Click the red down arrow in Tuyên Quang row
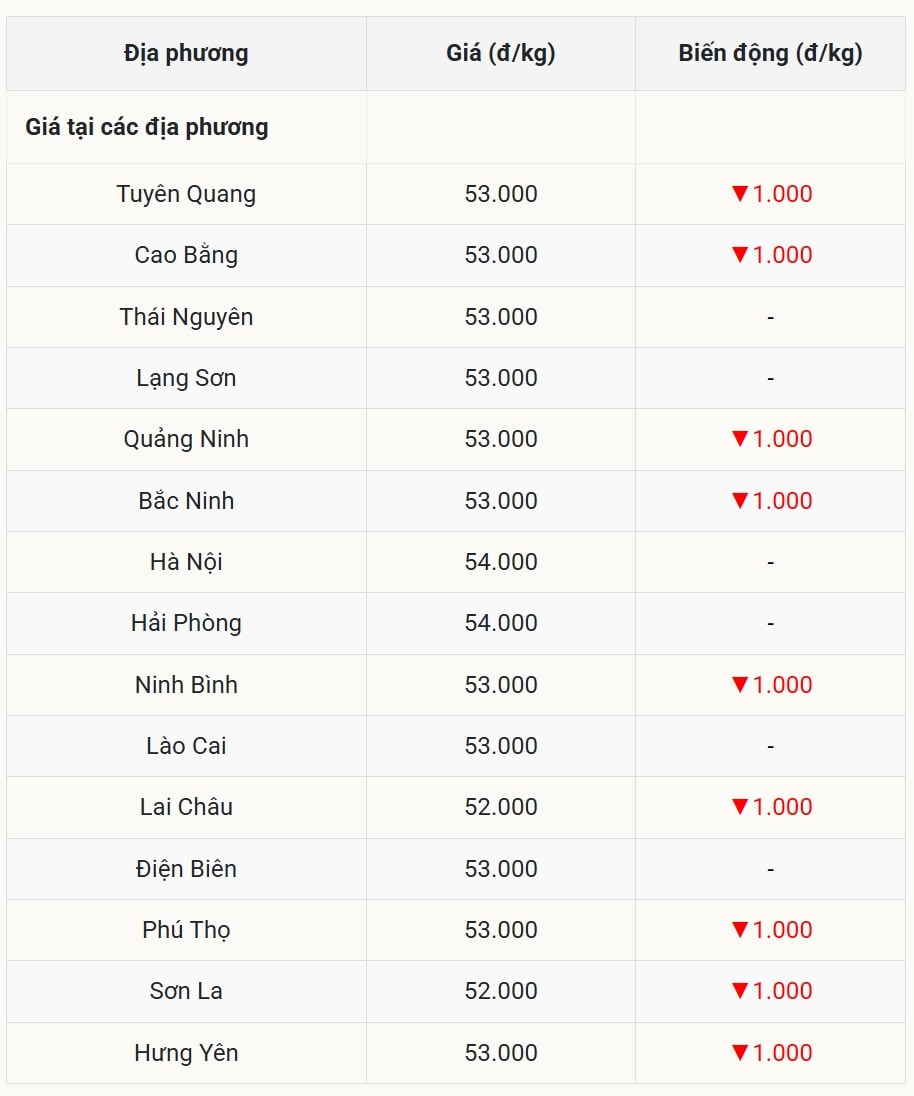Screen dimensions: 914x1096 click(740, 194)
